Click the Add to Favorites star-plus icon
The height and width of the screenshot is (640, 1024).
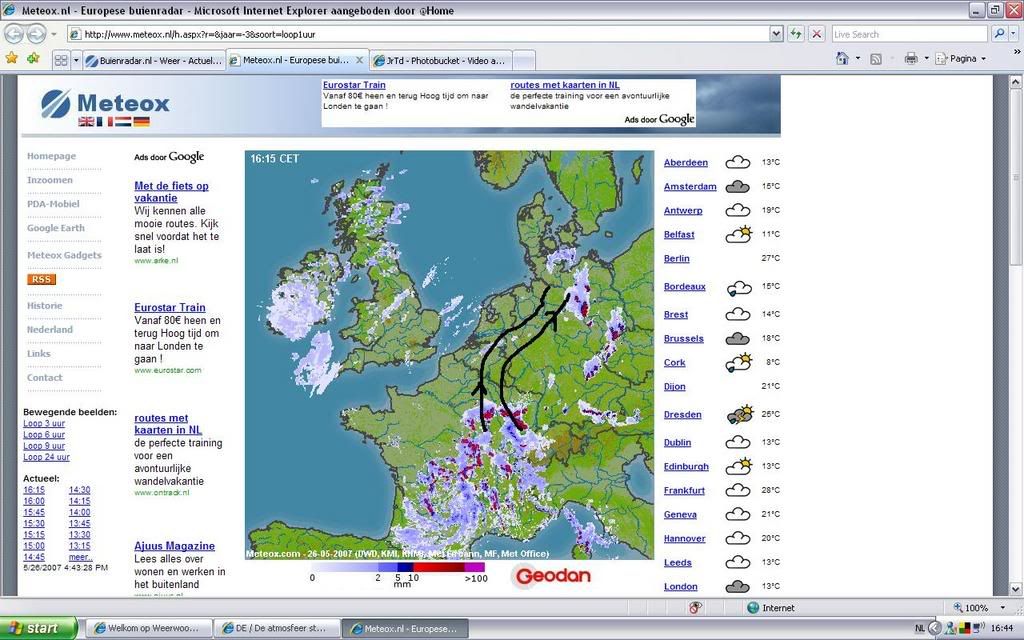(x=33, y=59)
